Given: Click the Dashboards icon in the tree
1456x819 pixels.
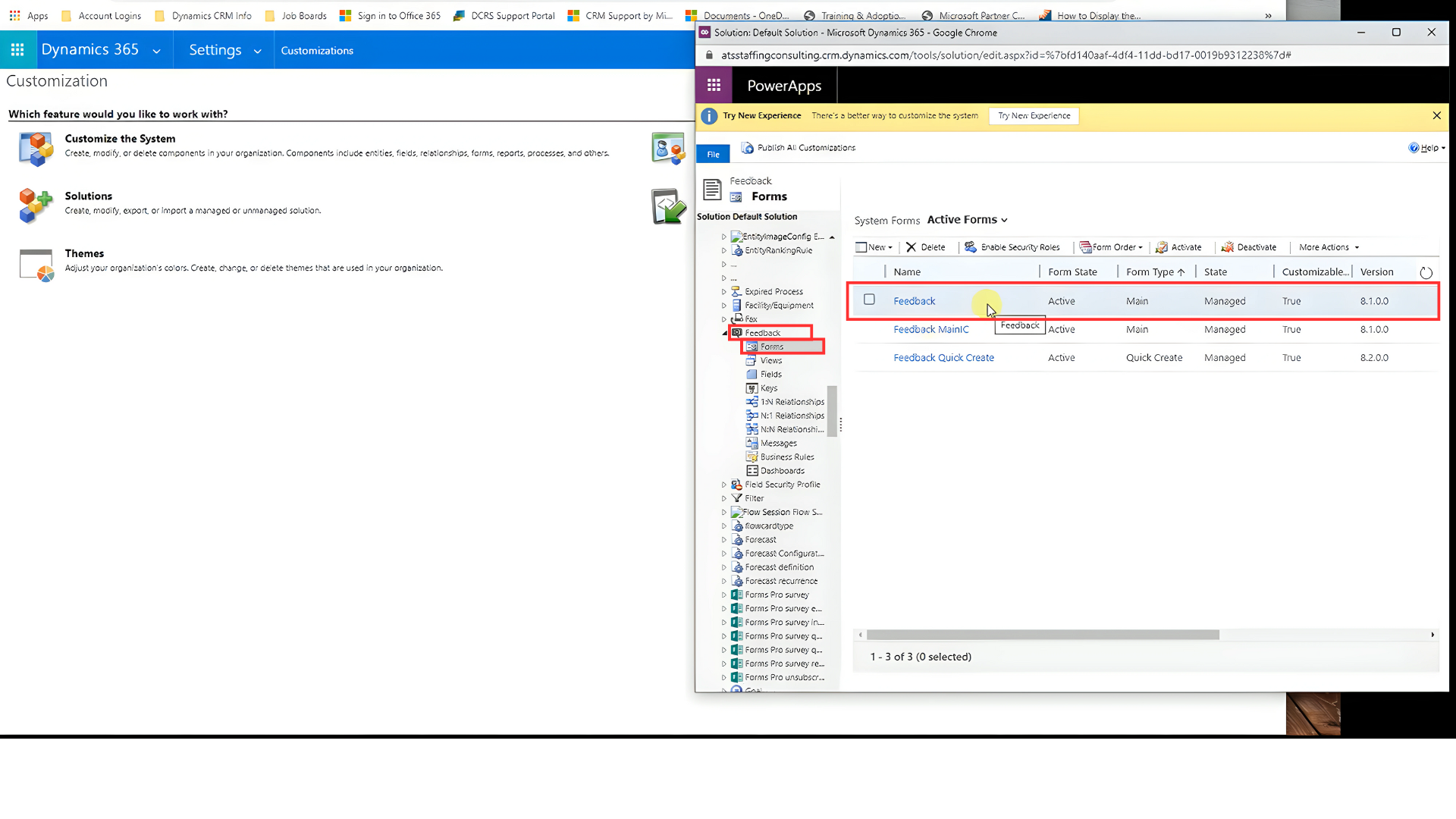Looking at the screenshot, I should pos(752,471).
